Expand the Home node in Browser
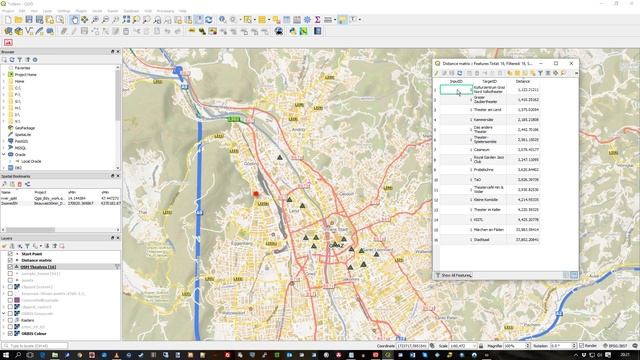Viewport: 640px width, 360px height. click(4, 81)
